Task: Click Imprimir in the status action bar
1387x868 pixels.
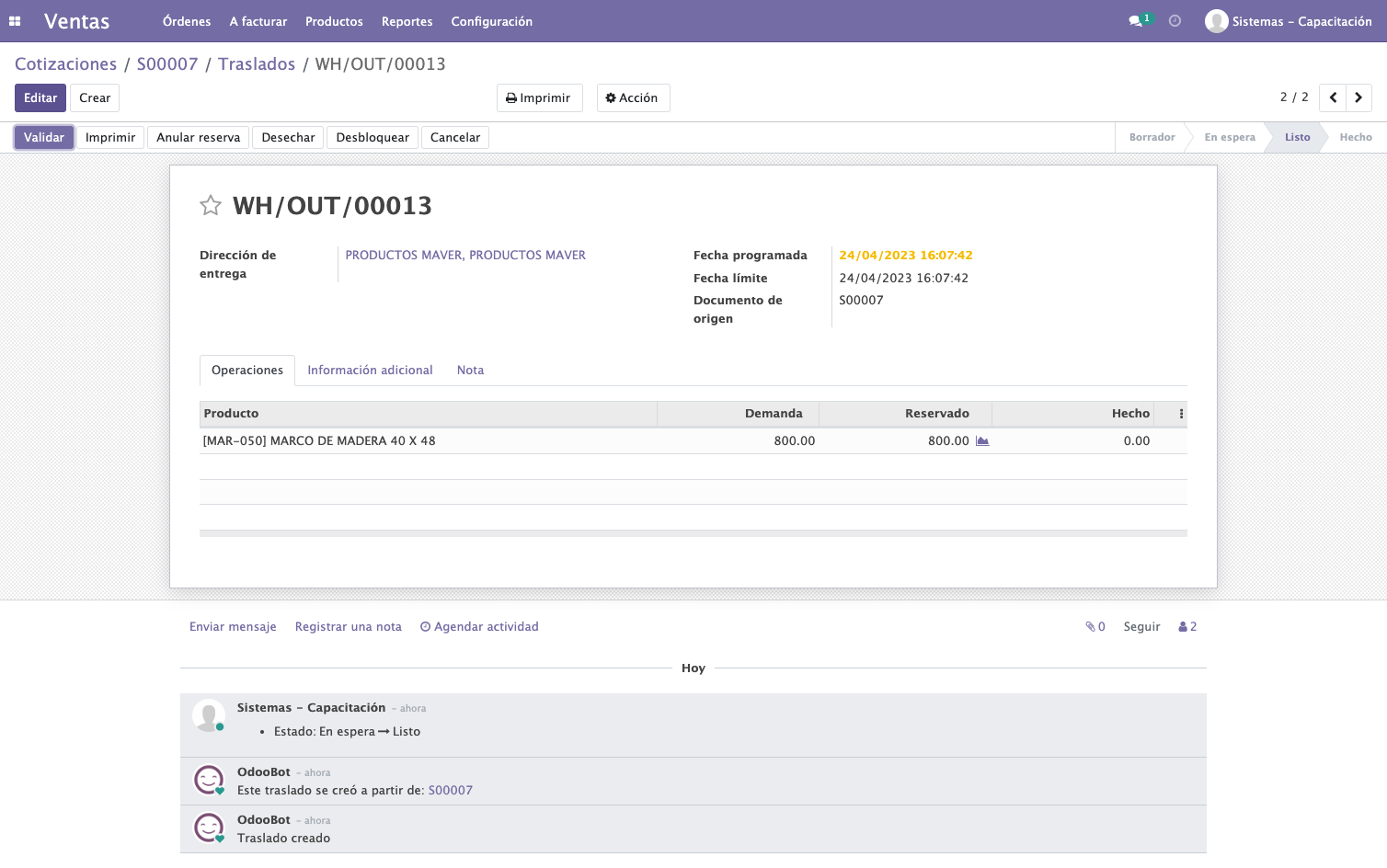Action: click(110, 138)
